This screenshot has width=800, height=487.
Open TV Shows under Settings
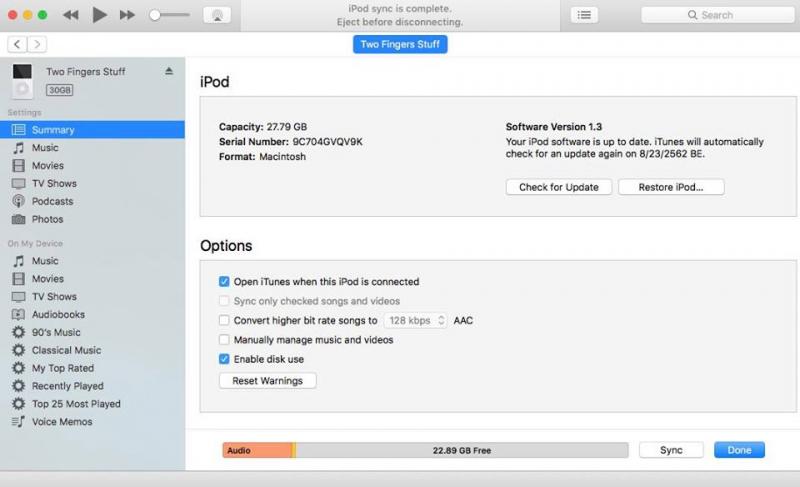pyautogui.click(x=92, y=184)
